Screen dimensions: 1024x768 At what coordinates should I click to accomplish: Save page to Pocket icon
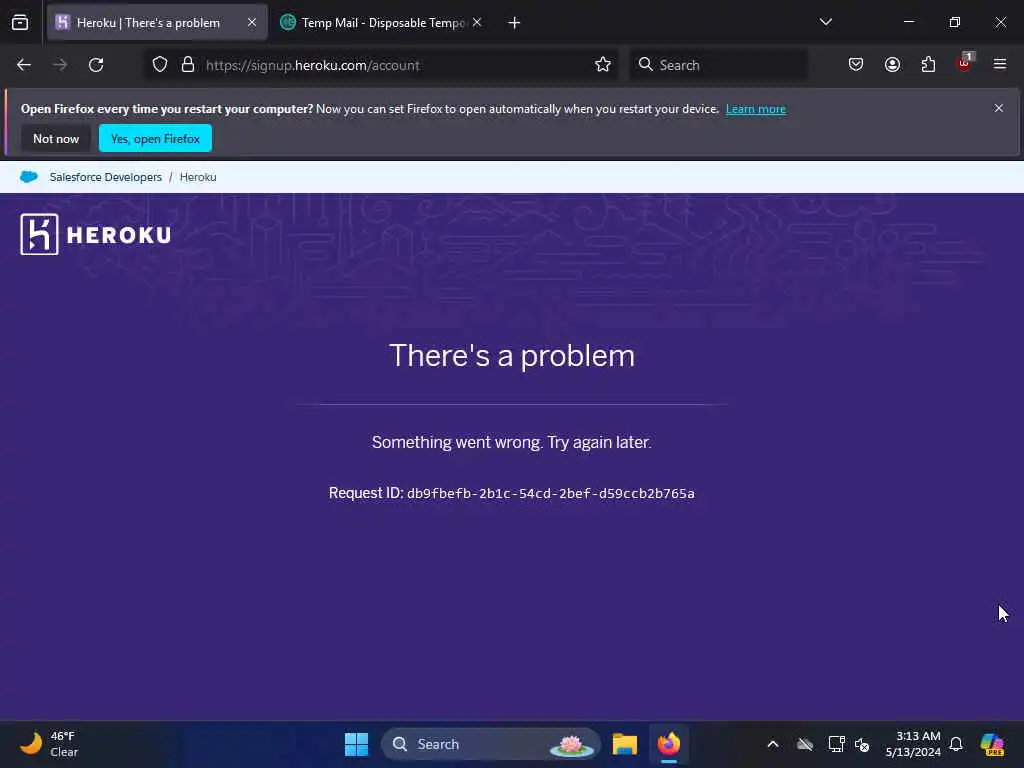coord(856,65)
